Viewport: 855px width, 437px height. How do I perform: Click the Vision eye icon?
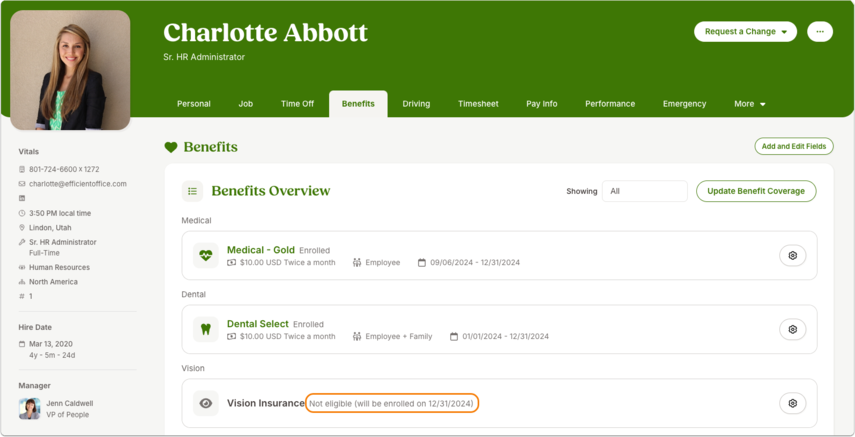click(x=206, y=403)
